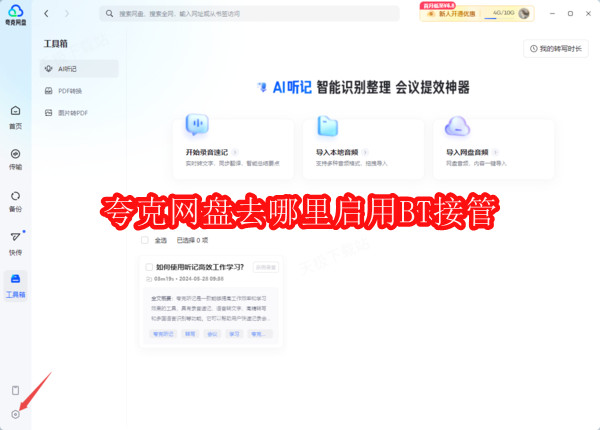Open the 如何使用听记高效工作学习 recording title
This screenshot has width=600, height=430.
click(200, 267)
